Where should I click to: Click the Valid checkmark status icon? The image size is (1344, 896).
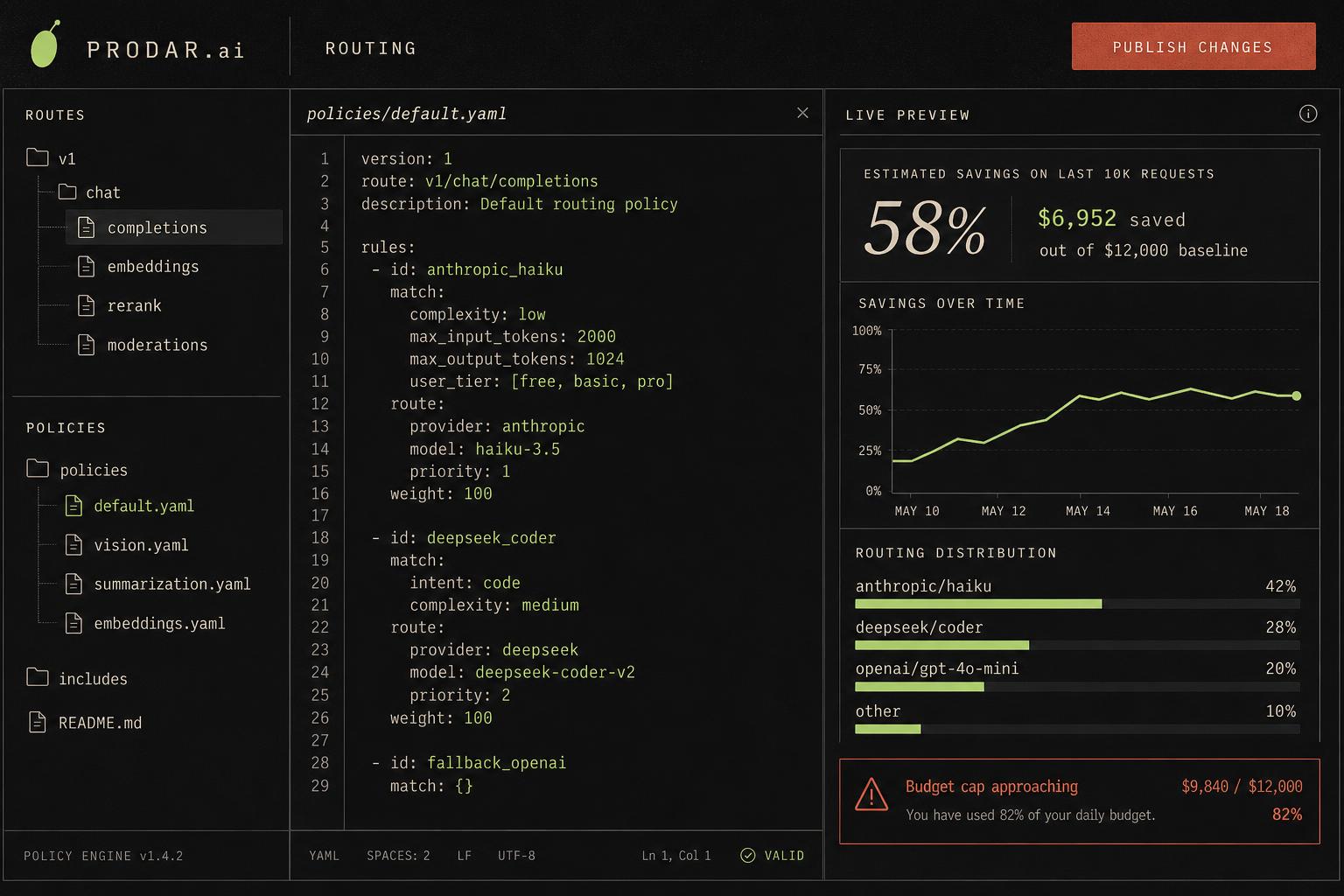tap(748, 856)
